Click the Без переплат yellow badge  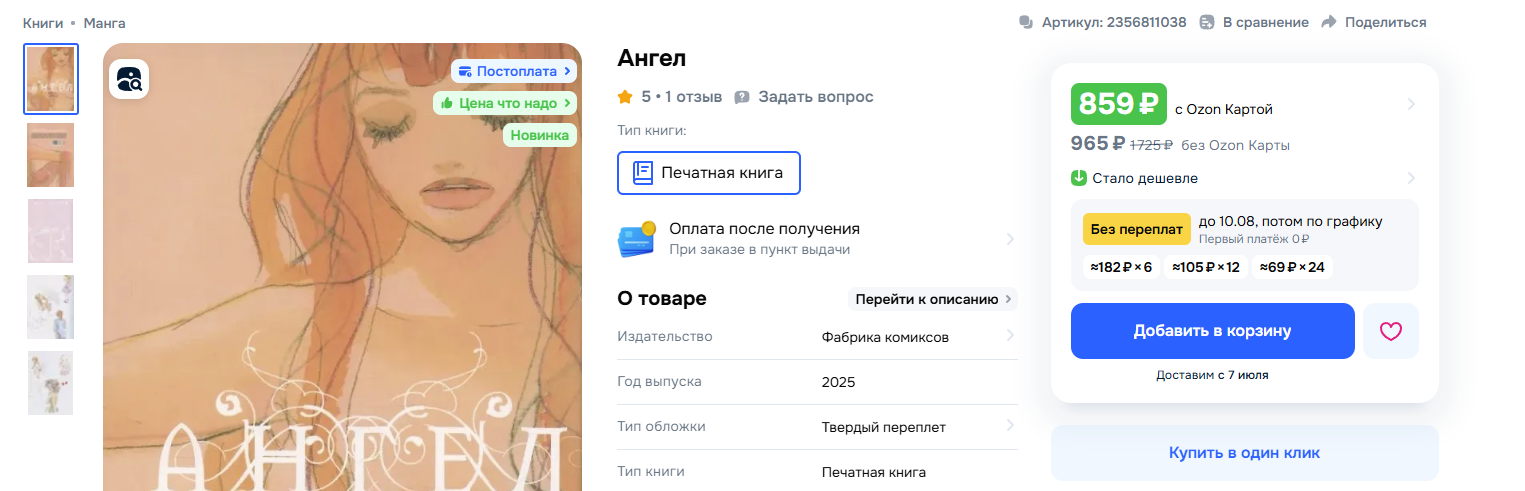pos(1137,229)
